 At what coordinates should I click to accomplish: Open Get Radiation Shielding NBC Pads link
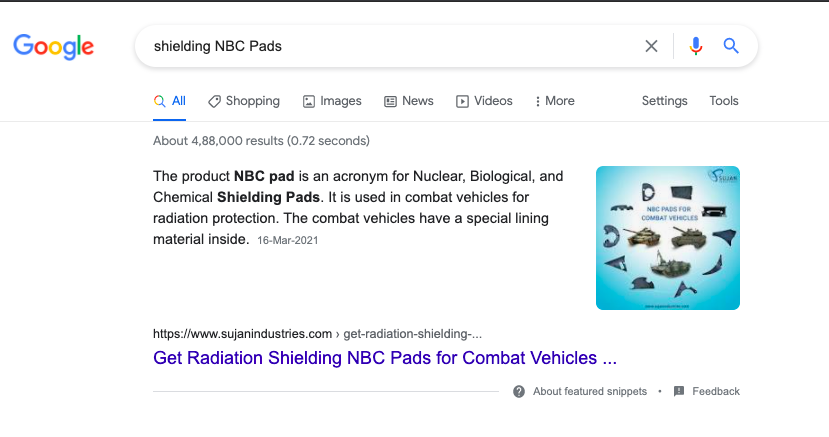pos(385,358)
